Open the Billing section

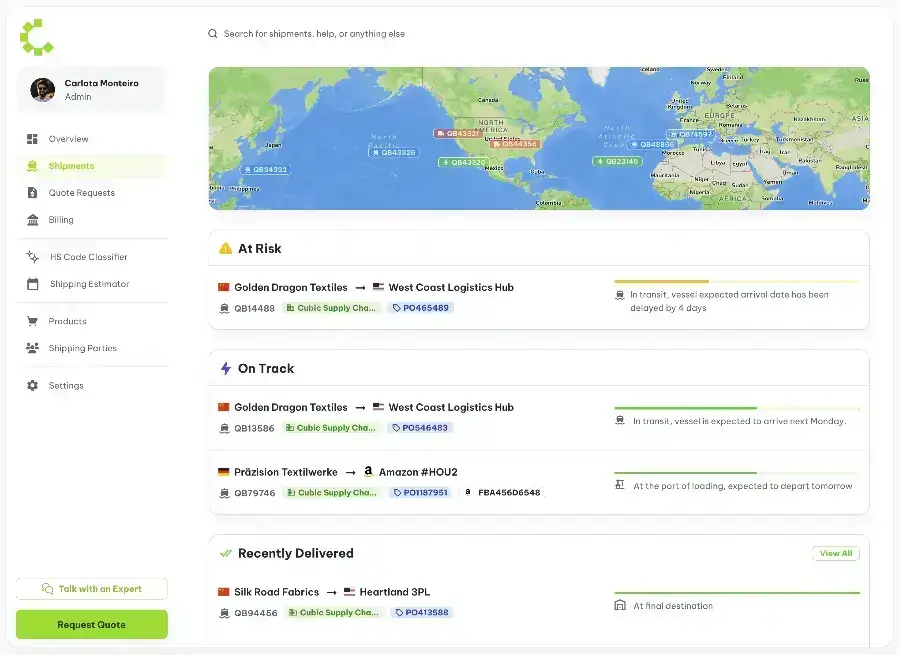pyautogui.click(x=93, y=220)
